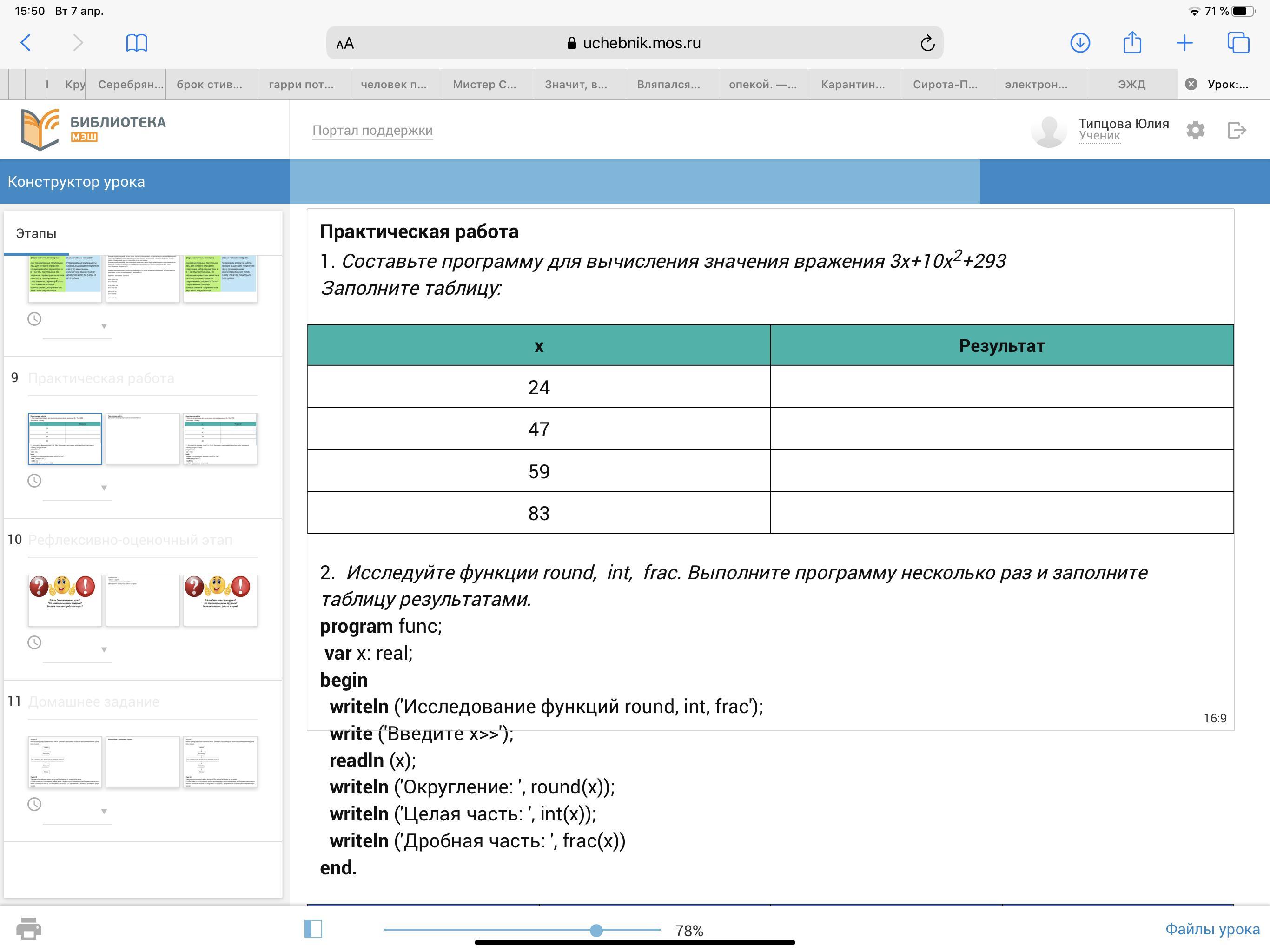Select third stage 11 slide thumbnail
Screen dimensions: 1270x952
(220, 762)
